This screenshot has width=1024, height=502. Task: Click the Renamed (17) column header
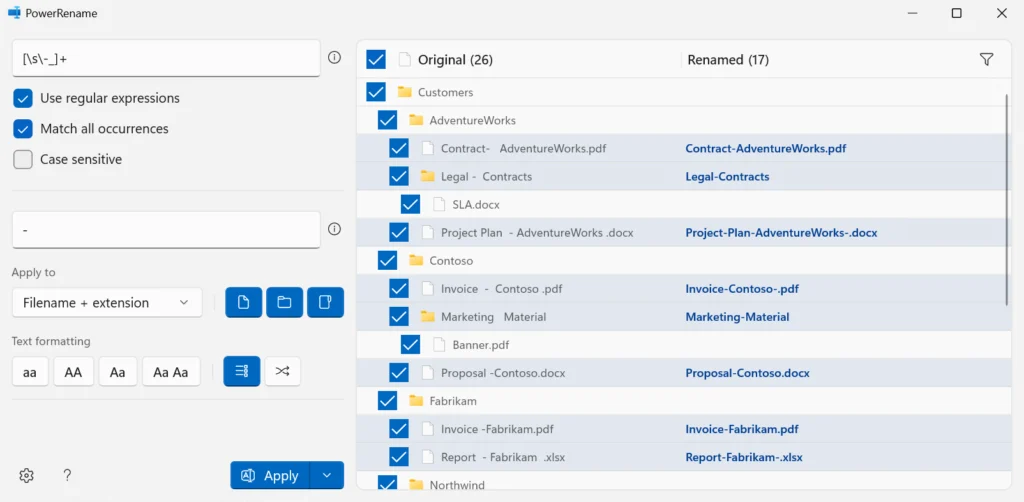click(728, 59)
